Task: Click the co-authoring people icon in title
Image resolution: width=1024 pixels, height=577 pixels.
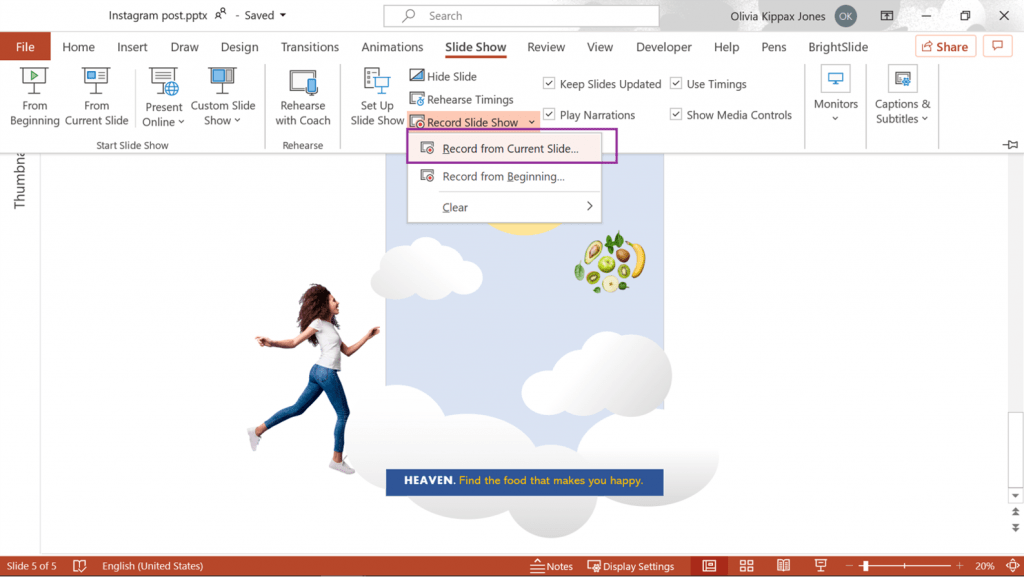Action: [221, 14]
